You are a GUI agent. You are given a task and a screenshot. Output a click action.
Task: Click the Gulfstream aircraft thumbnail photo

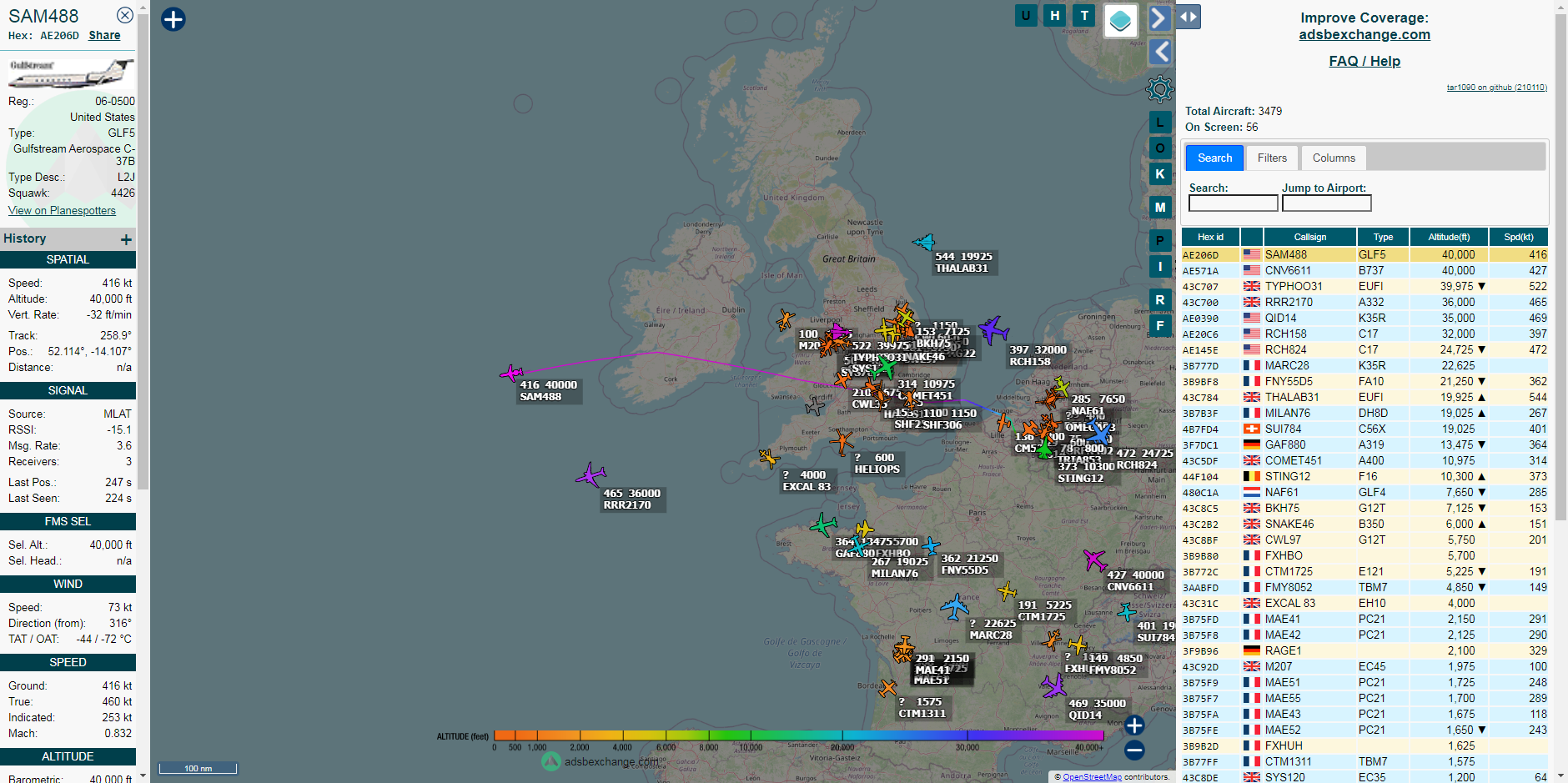click(71, 73)
